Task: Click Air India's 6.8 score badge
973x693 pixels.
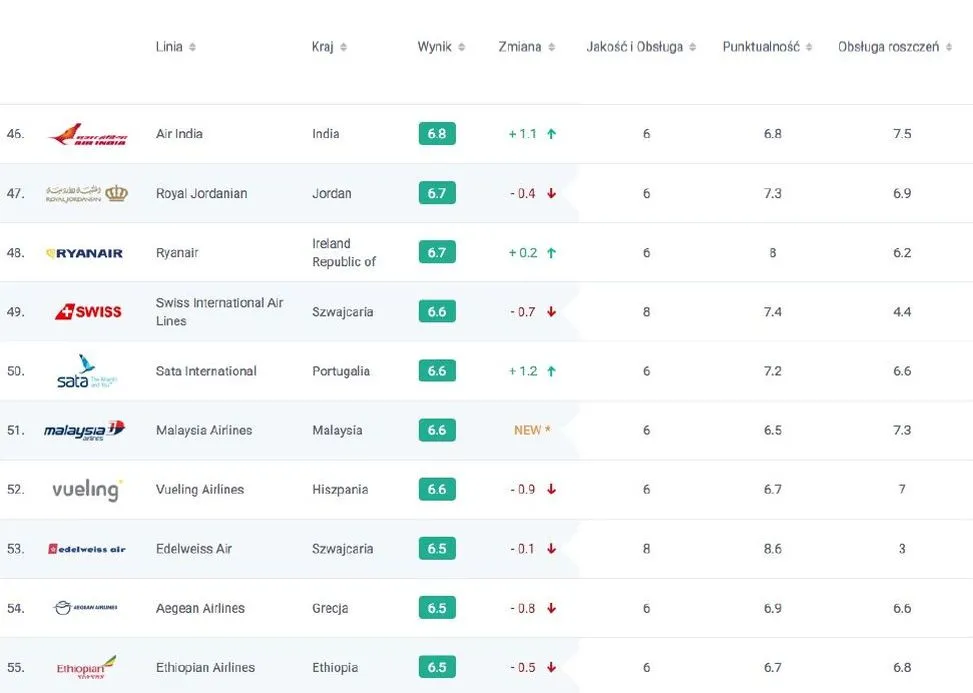Action: [437, 134]
